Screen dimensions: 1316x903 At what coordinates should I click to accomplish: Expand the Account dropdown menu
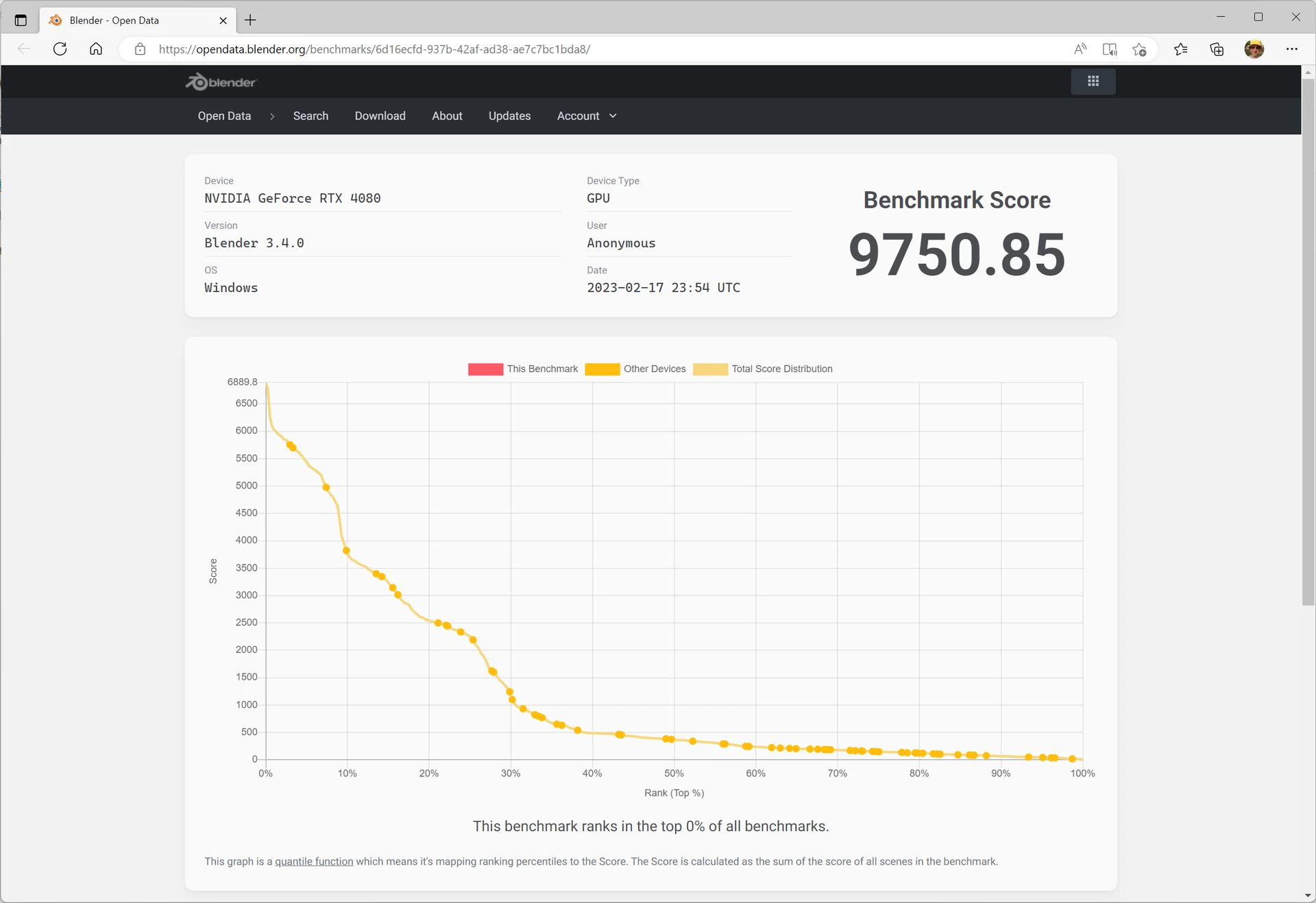tap(587, 116)
